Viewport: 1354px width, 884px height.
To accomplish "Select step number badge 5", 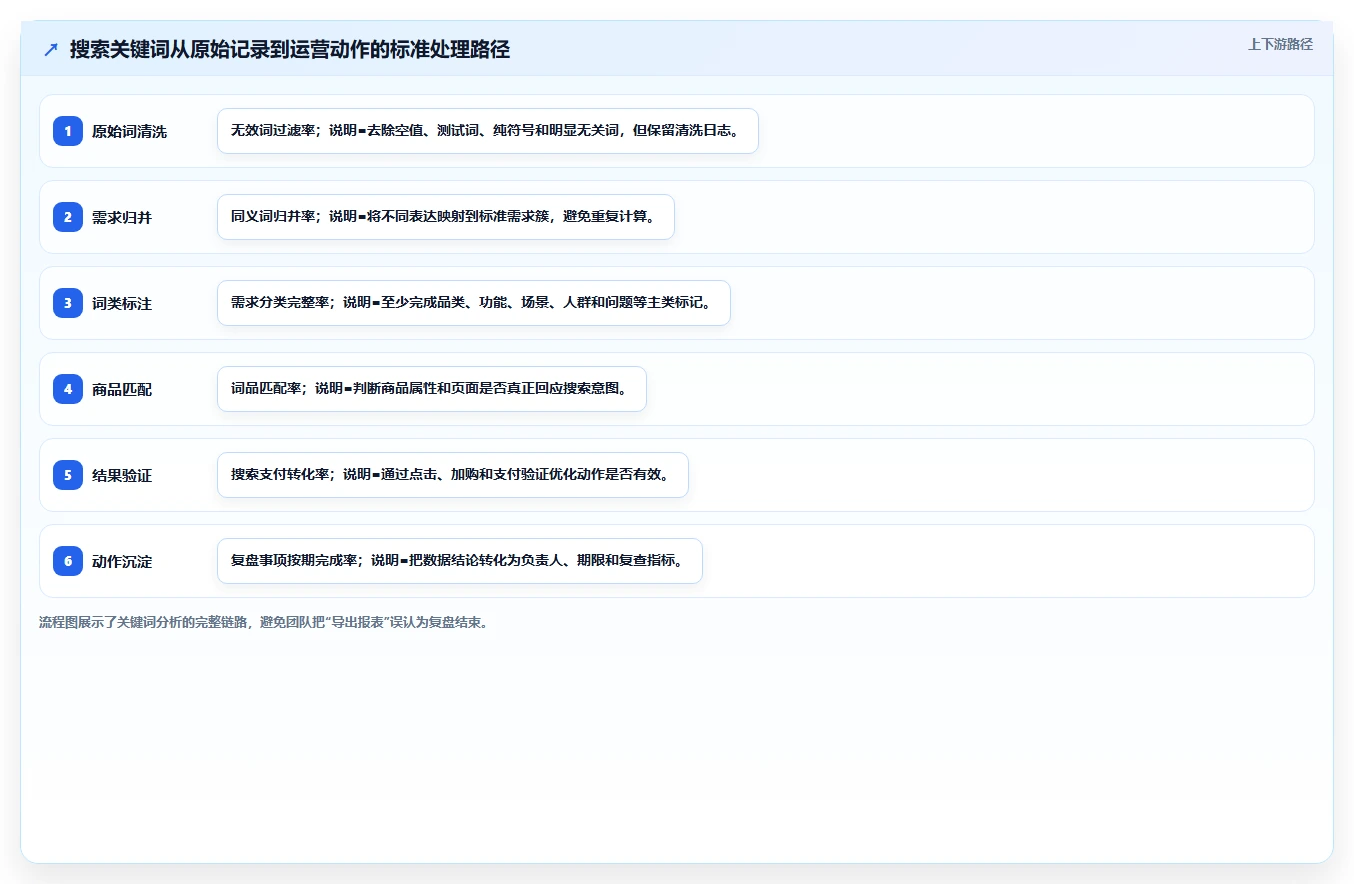I will pyautogui.click(x=68, y=475).
